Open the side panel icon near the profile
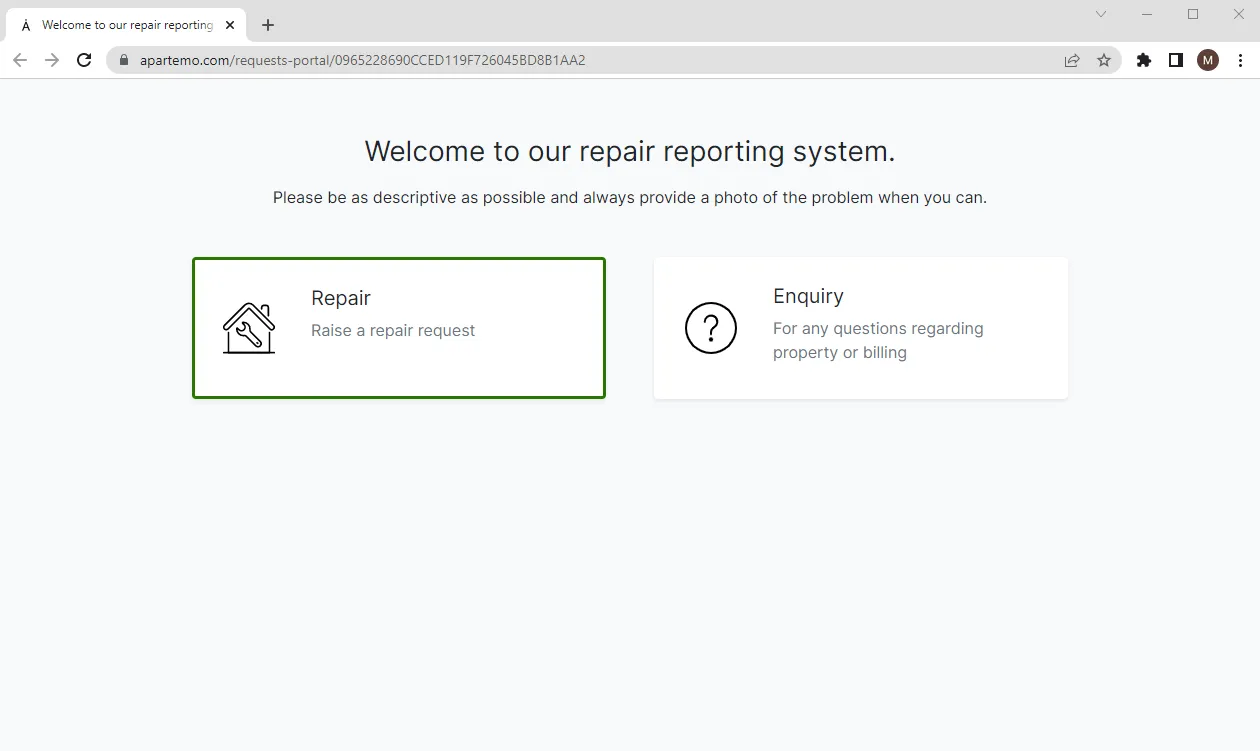1260x751 pixels. pyautogui.click(x=1176, y=60)
